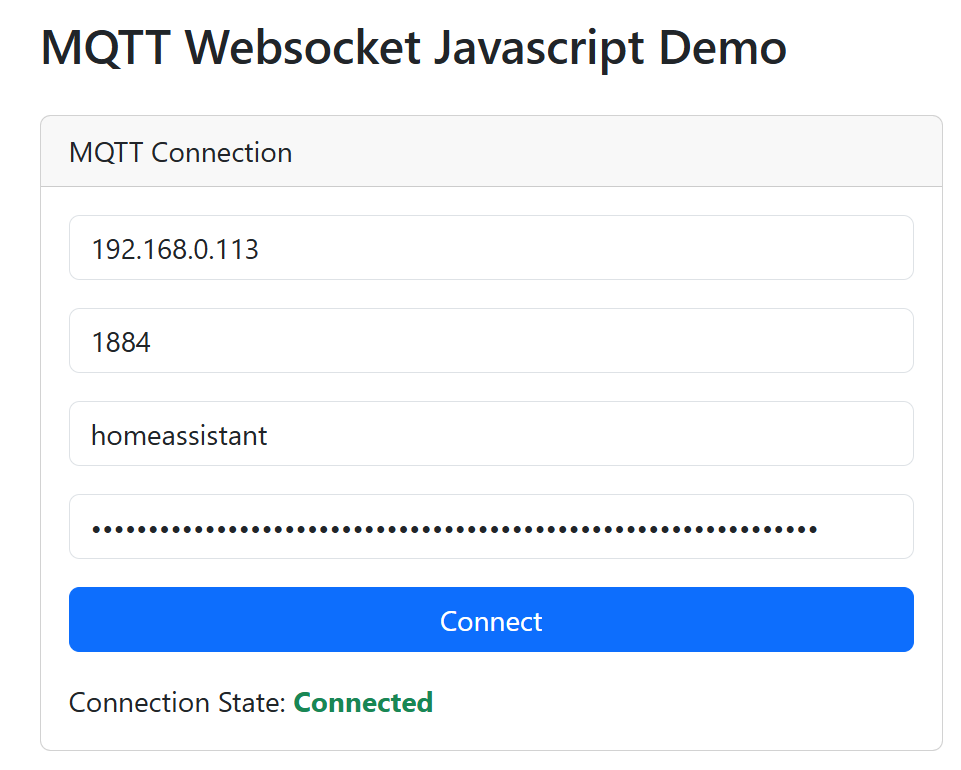
Task: Click the first dot in the password field
Action: 96,528
